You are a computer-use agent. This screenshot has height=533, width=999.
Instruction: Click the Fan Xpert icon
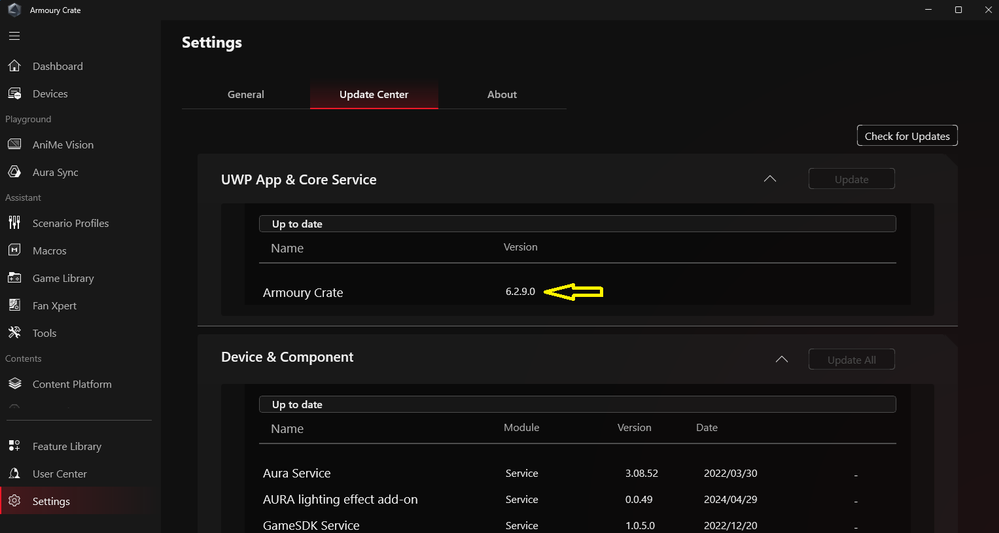15,305
